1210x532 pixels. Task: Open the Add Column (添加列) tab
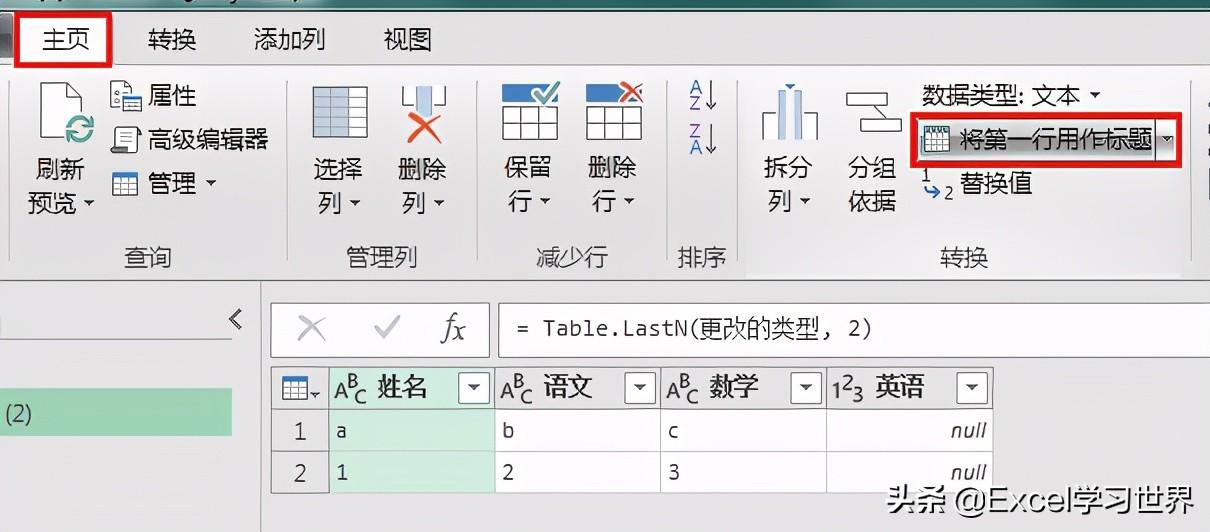(x=290, y=40)
